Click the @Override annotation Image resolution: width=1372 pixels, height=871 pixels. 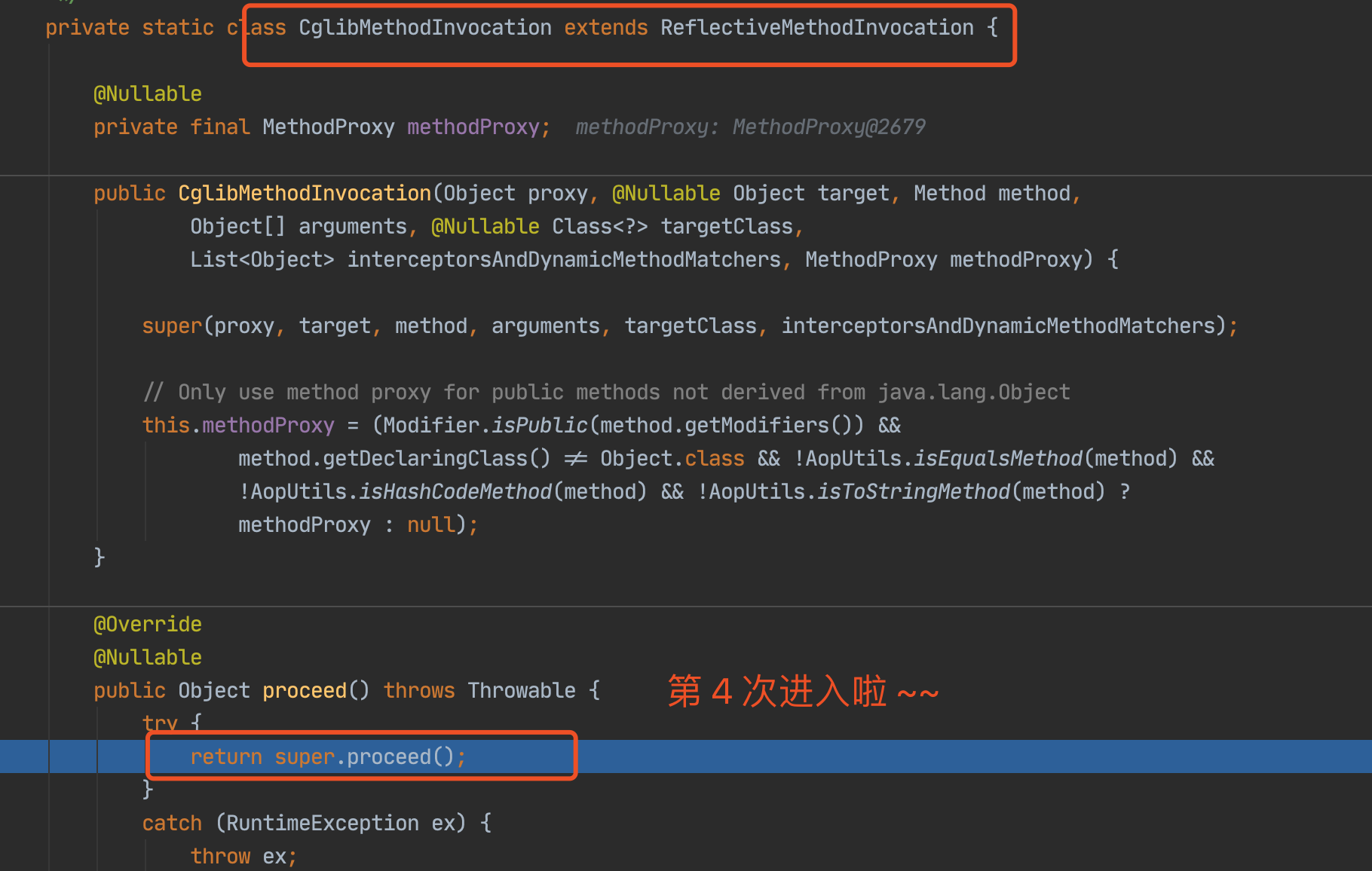148,625
